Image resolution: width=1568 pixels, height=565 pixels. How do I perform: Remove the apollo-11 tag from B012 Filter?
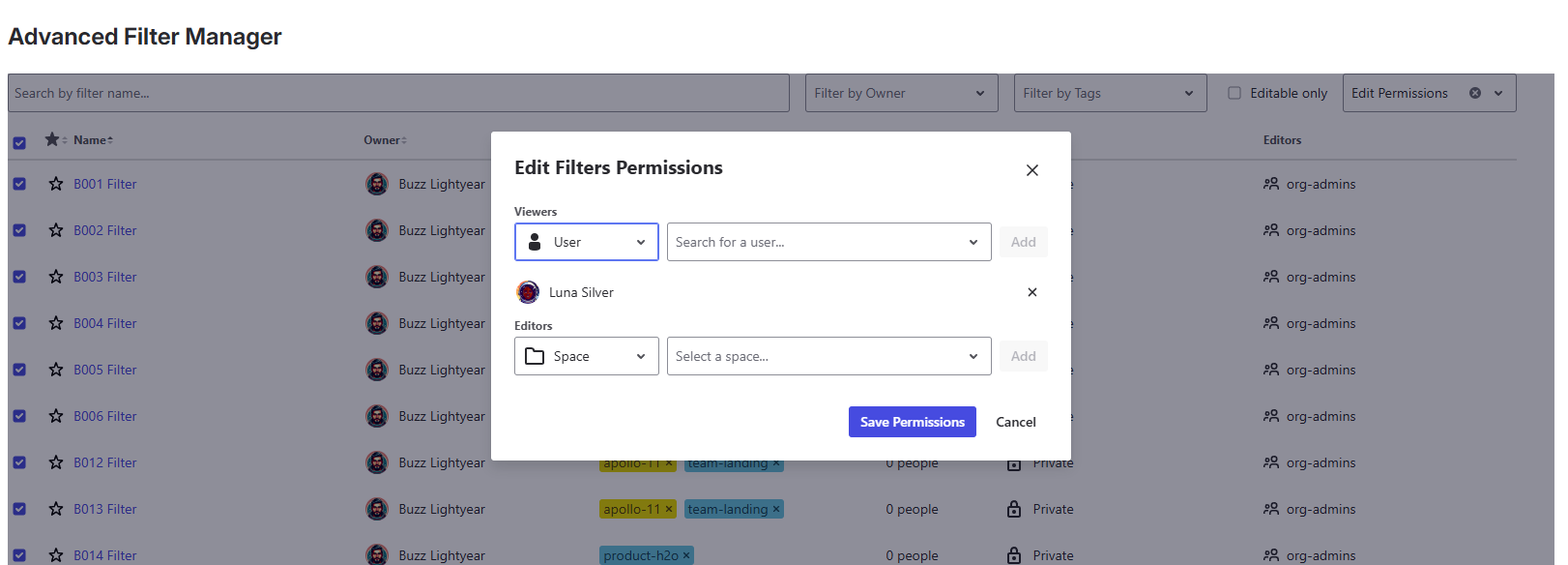click(668, 462)
